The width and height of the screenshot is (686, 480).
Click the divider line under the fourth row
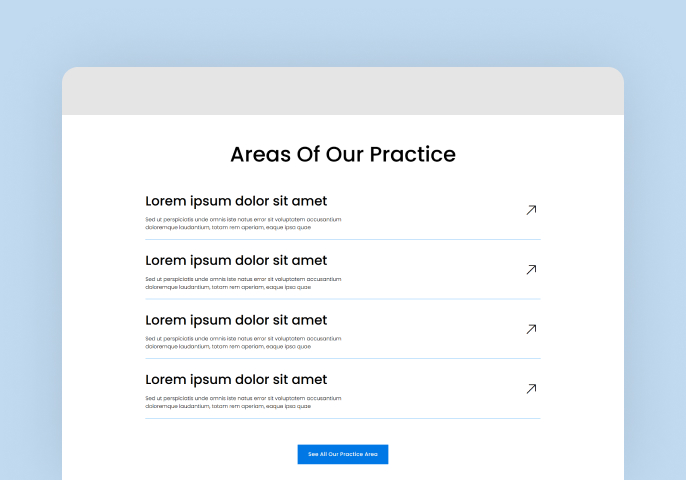point(343,418)
